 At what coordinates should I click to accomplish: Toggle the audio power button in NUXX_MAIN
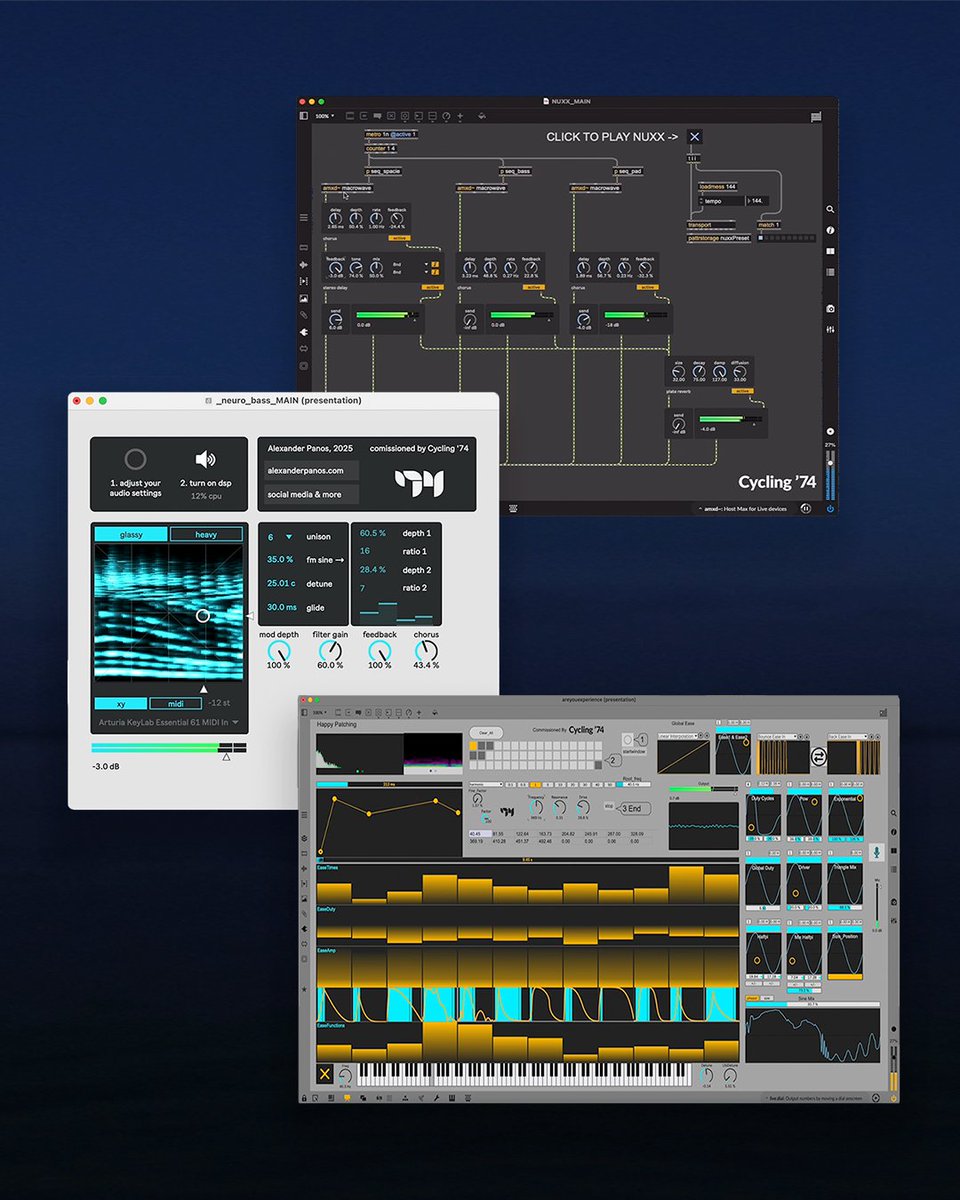[830, 509]
